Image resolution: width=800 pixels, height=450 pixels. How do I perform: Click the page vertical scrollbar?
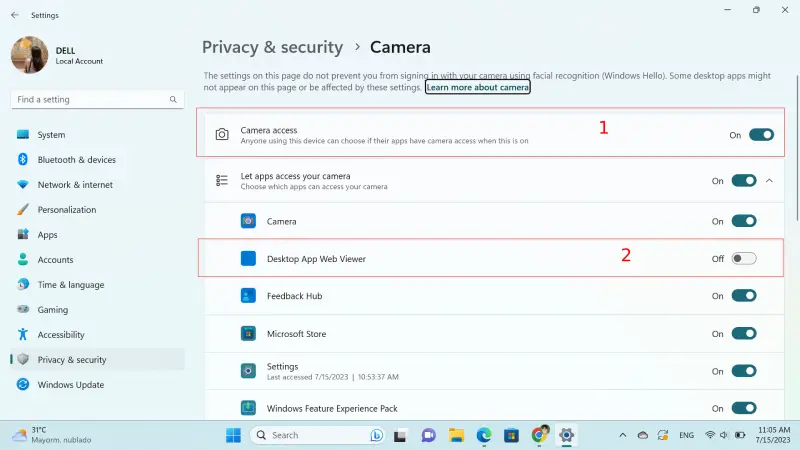797,148
